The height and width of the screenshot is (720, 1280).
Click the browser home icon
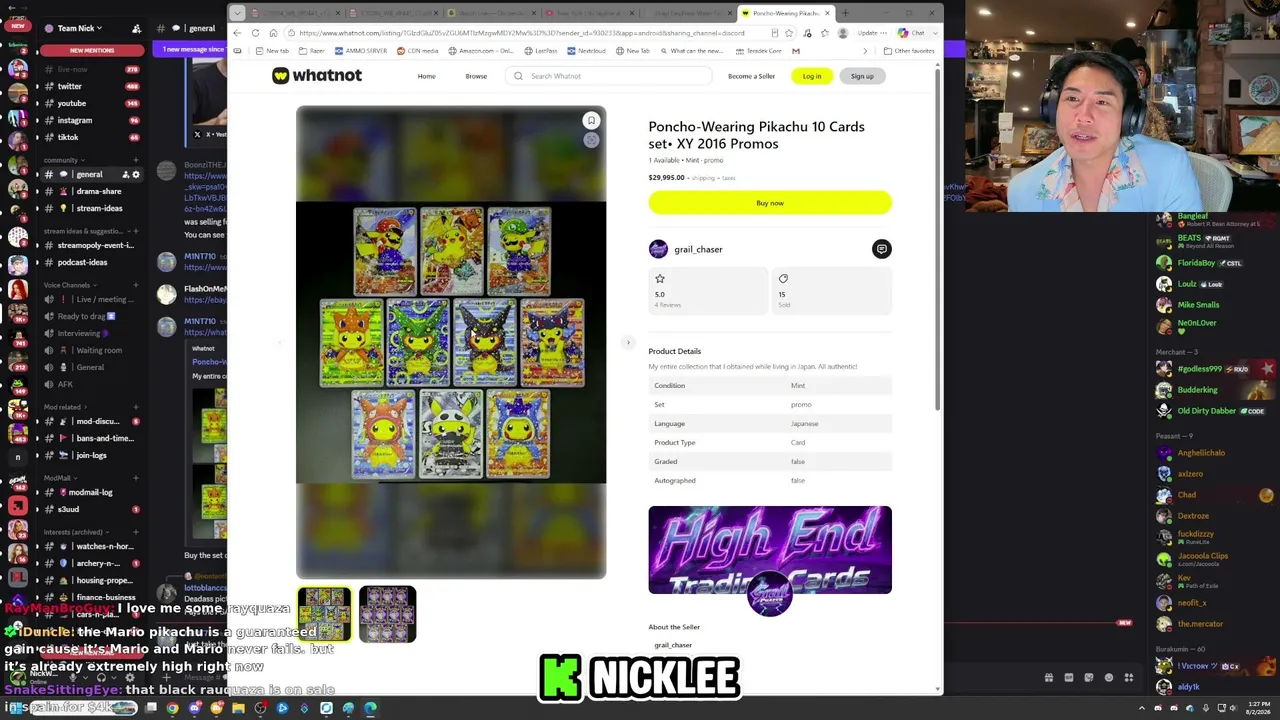click(273, 33)
